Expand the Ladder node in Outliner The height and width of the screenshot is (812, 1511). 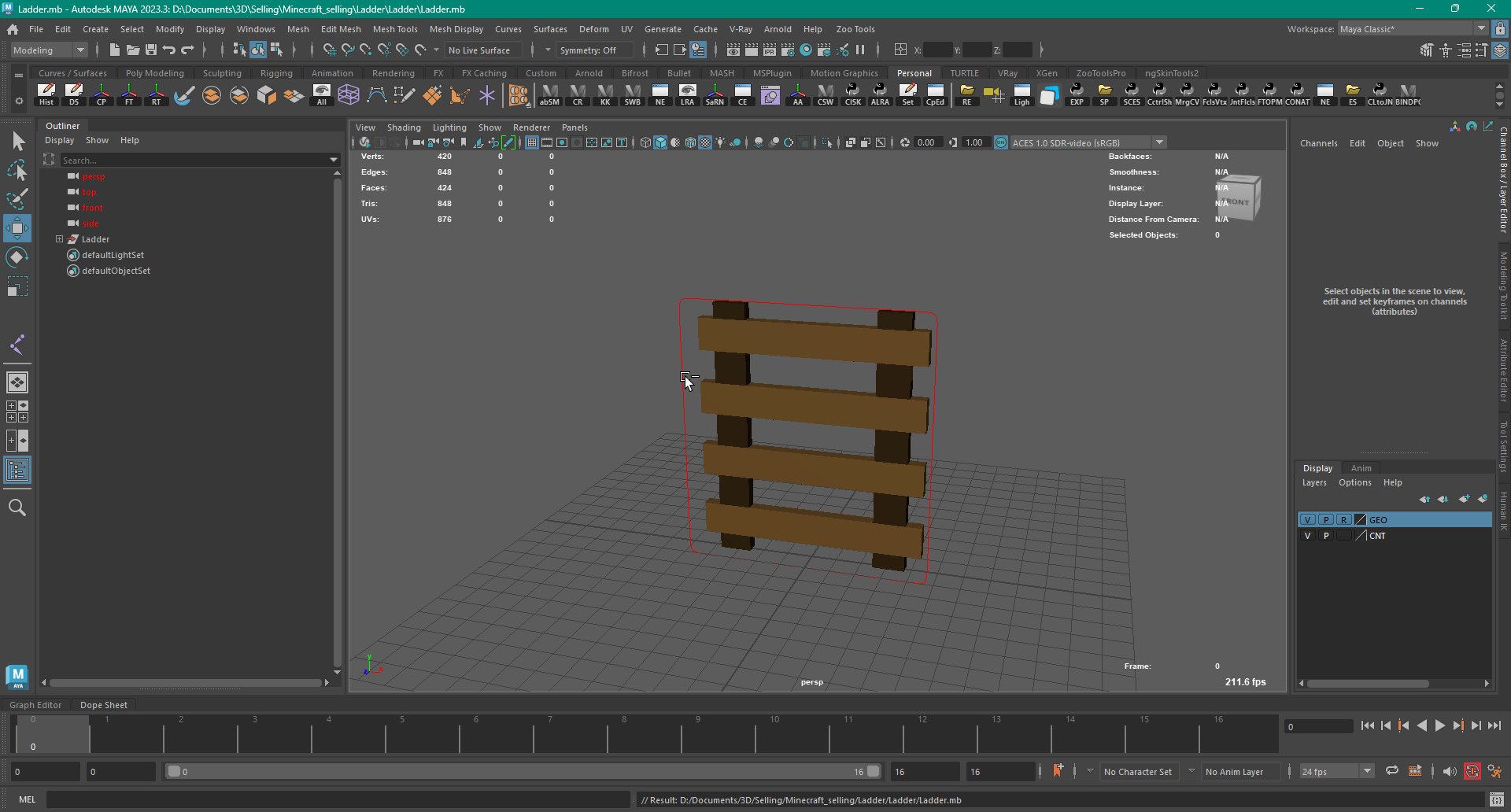pos(59,239)
